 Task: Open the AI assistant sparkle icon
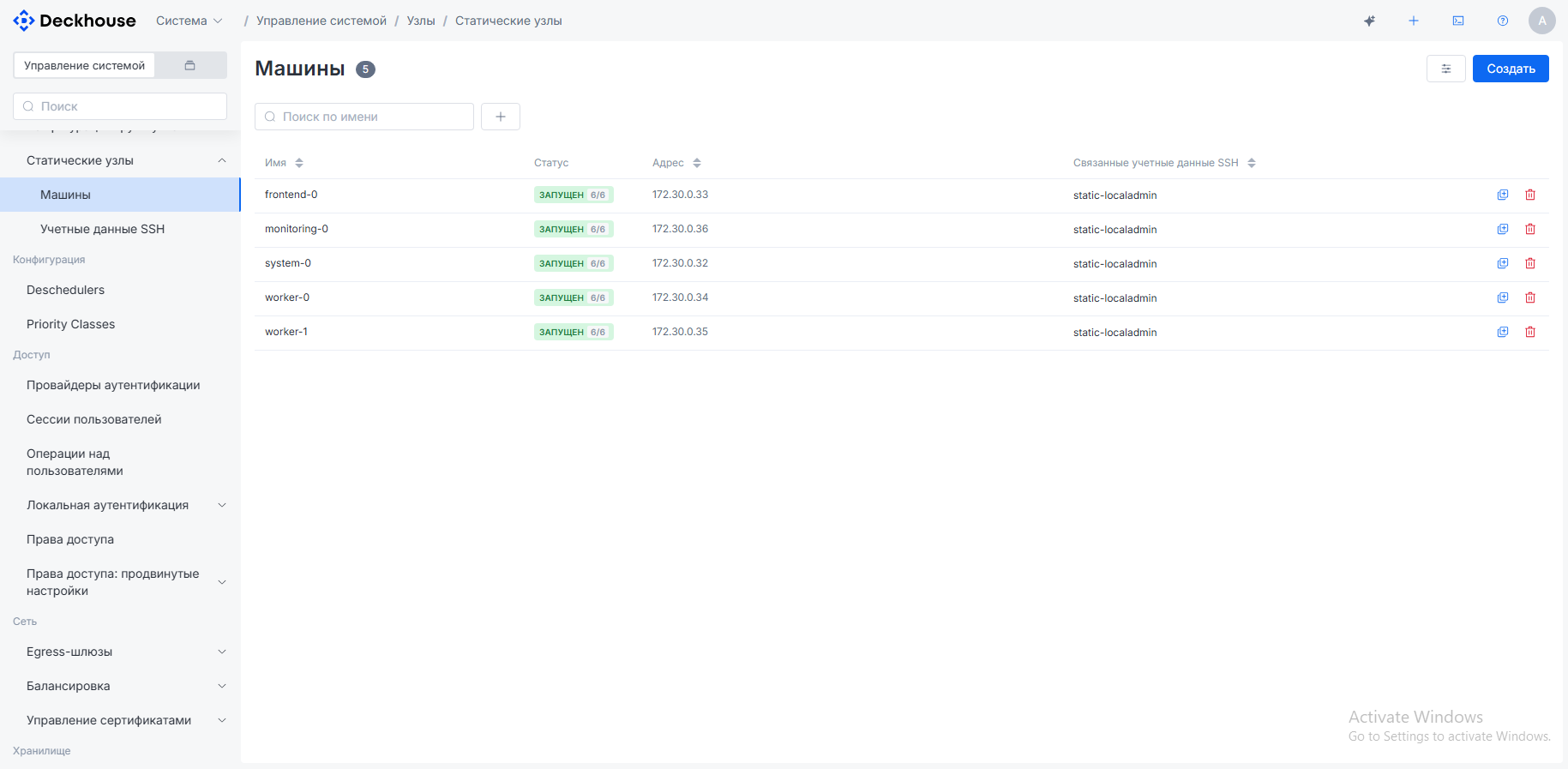point(1370,21)
